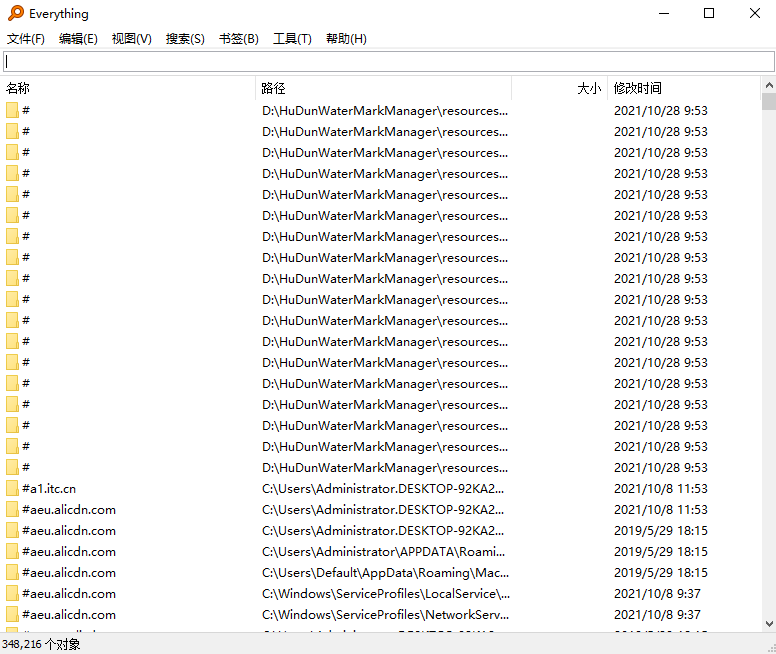Click path C:\Users\Administrator\APPDATA\Roami...
Screen dimensions: 776x654
click(384, 552)
